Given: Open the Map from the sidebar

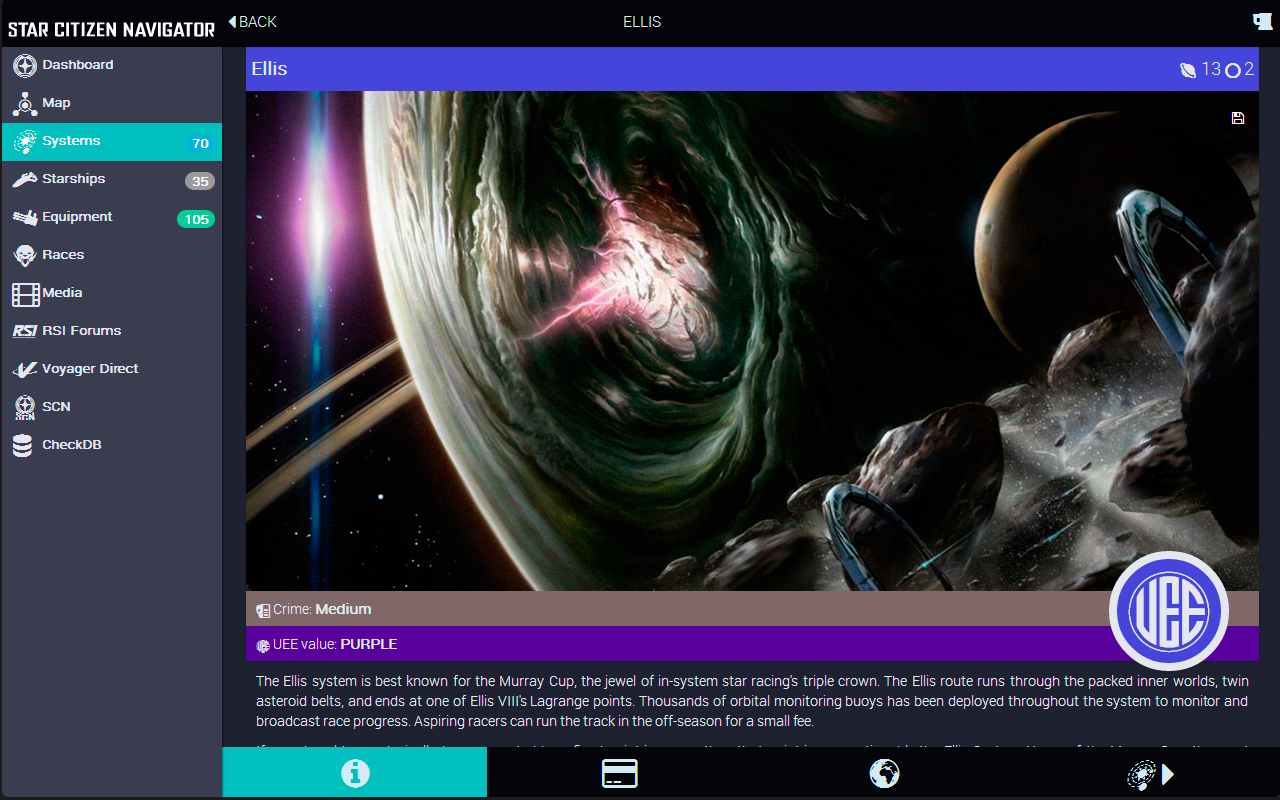Looking at the screenshot, I should point(57,103).
